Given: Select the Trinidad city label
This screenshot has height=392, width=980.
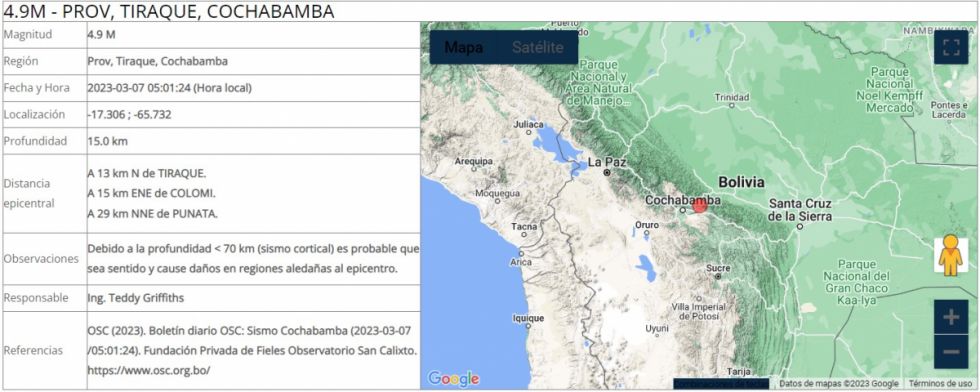Looking at the screenshot, I should [732, 98].
